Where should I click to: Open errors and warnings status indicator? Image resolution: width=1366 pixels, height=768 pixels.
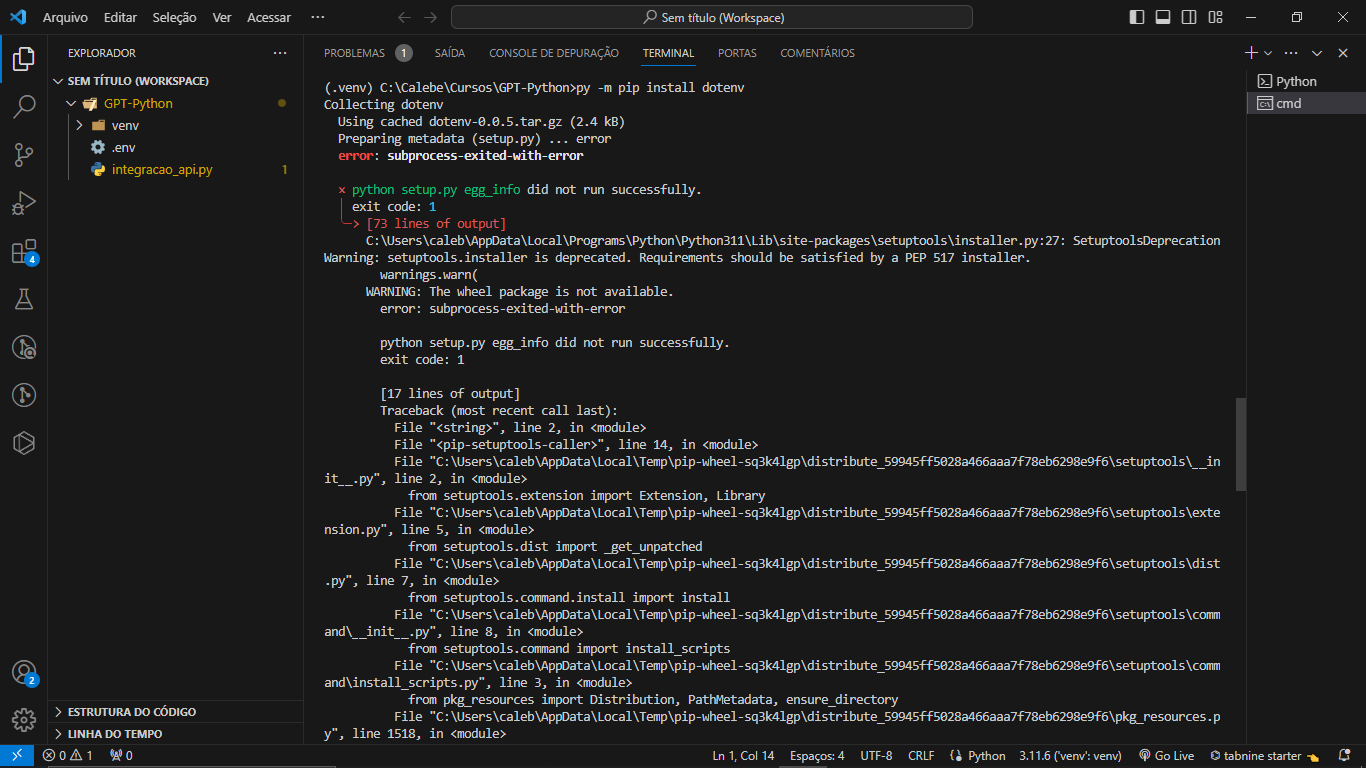pos(67,756)
